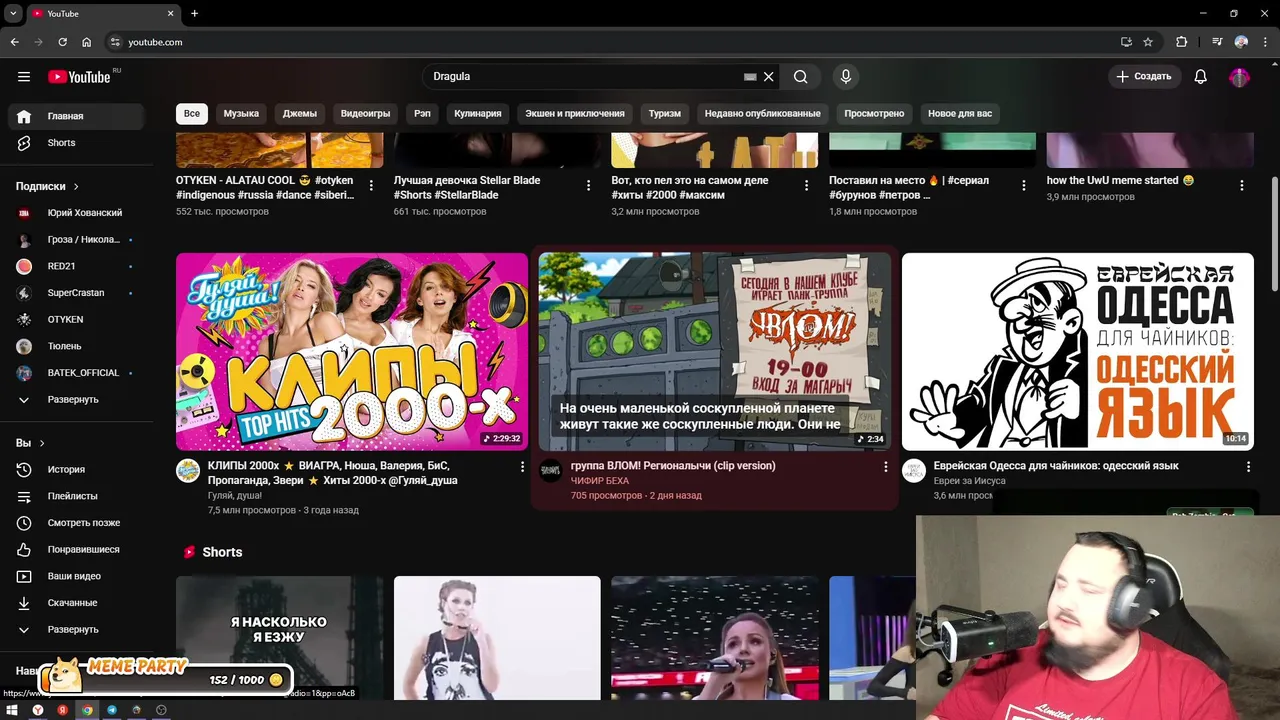Open a new browser tab
This screenshot has width=1280, height=720.
195,14
